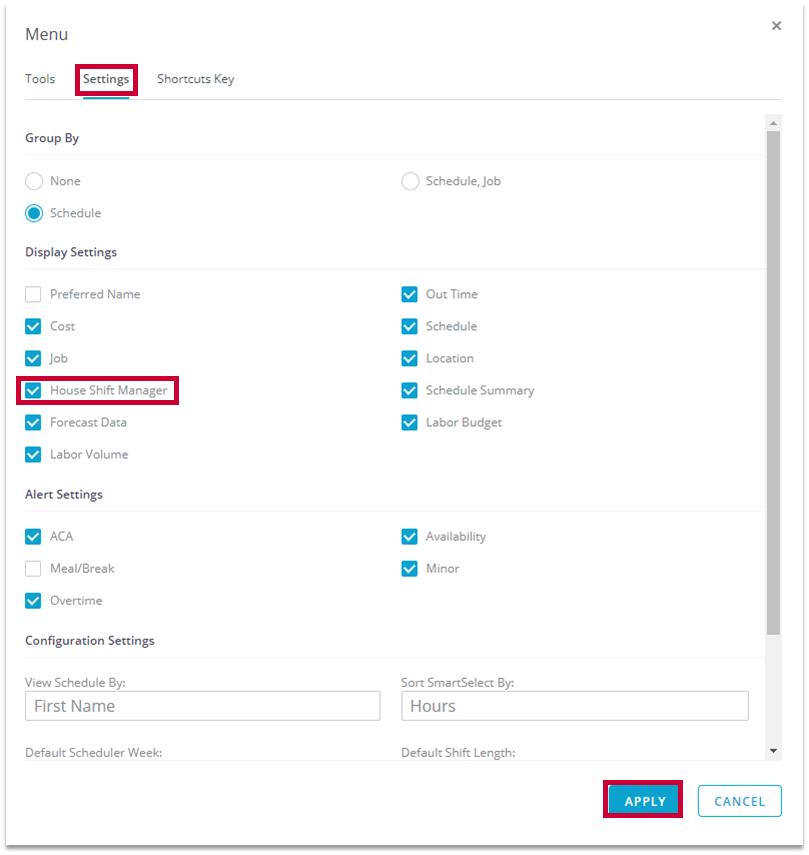The width and height of the screenshot is (809, 855).
Task: Enable the Meal/Break alert checkbox
Action: [x=34, y=569]
